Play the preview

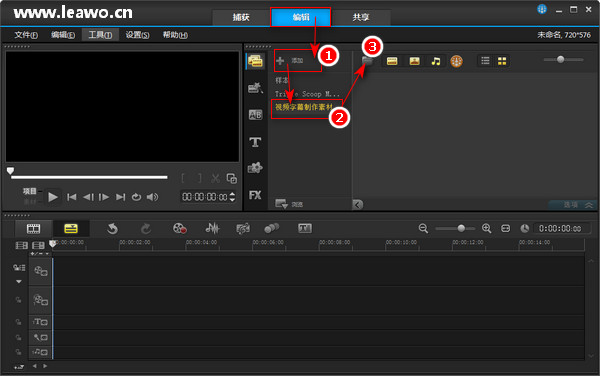click(x=53, y=197)
